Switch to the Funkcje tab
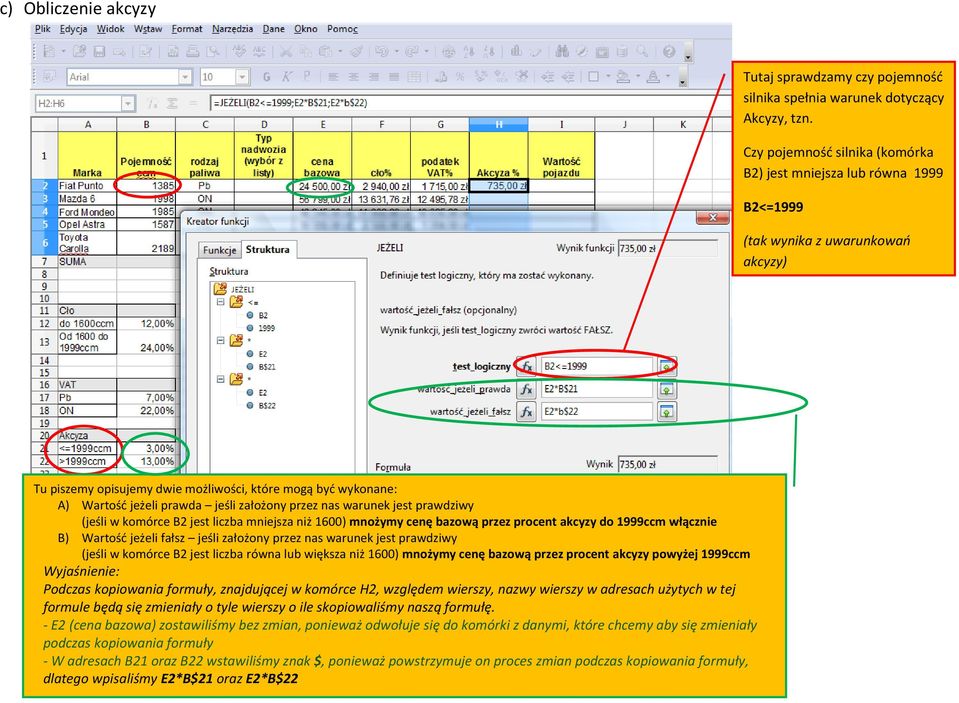The image size is (959, 703). pos(220,250)
